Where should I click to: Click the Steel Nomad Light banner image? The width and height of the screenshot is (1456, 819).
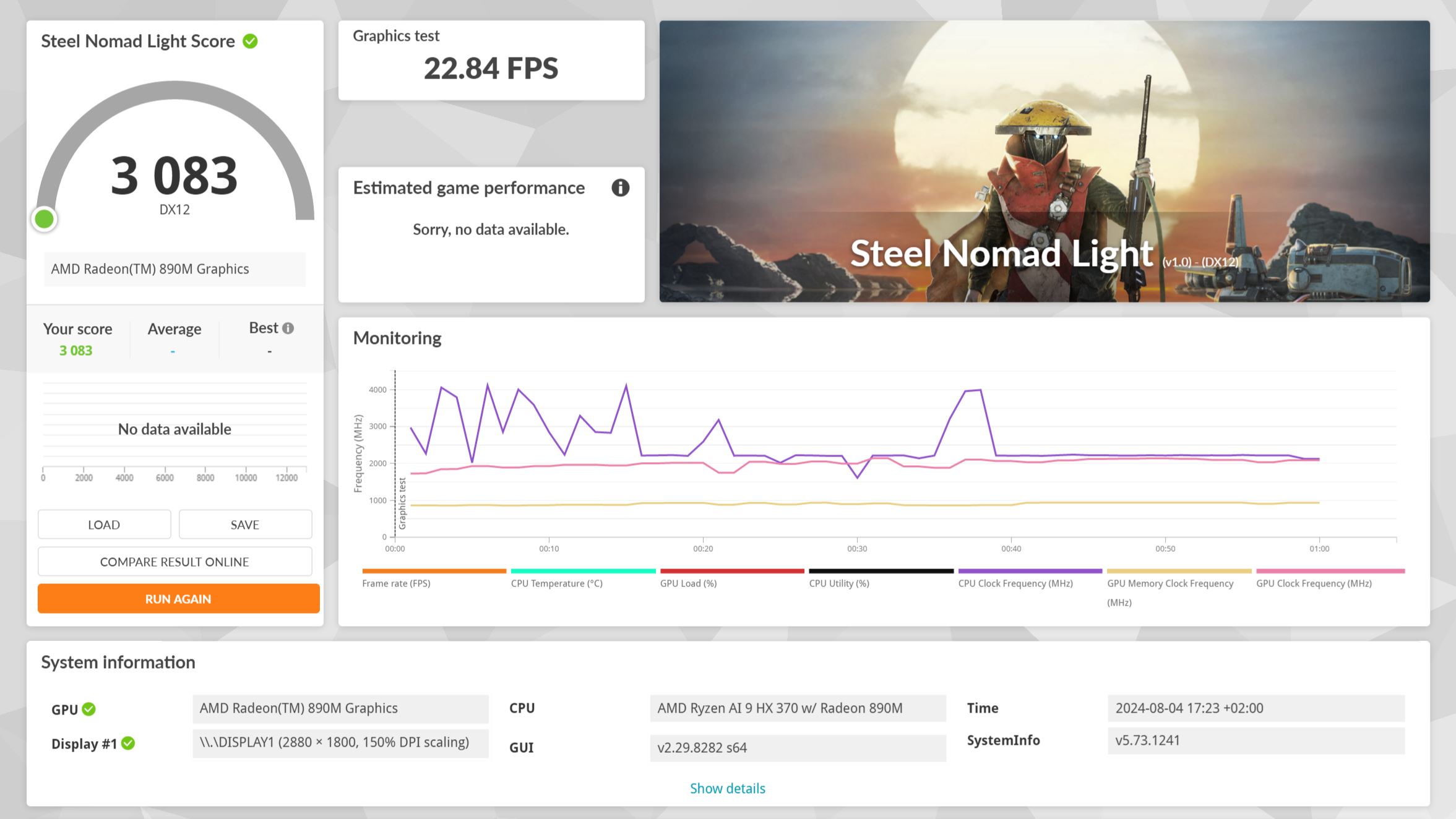(x=1044, y=161)
